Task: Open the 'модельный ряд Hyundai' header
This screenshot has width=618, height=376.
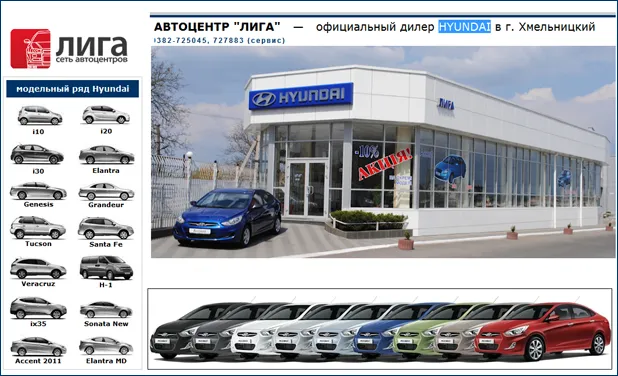Action: click(x=73, y=89)
